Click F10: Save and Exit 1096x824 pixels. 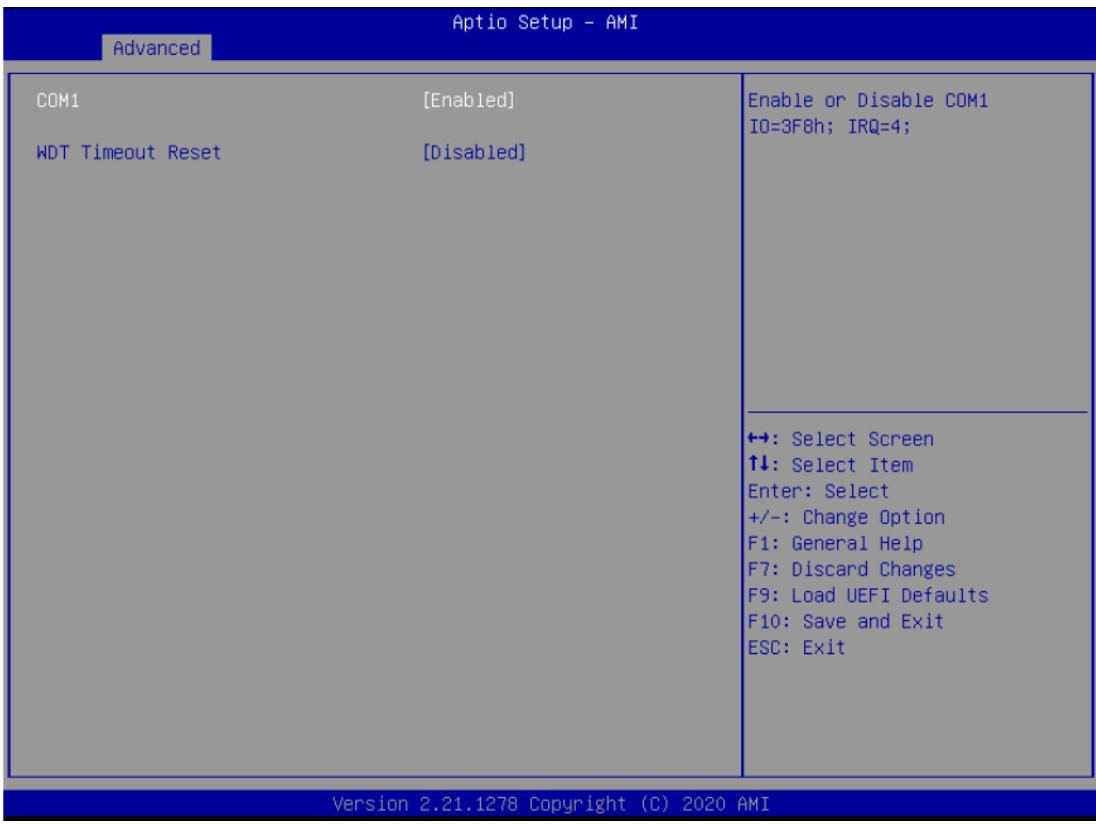[846, 621]
